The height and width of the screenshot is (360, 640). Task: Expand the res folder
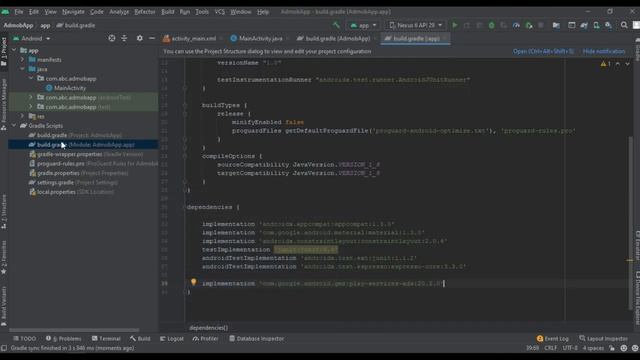[x=22, y=116]
